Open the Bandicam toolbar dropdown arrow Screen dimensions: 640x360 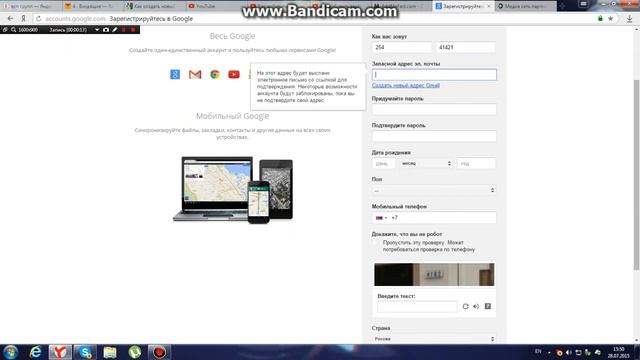tap(97, 30)
